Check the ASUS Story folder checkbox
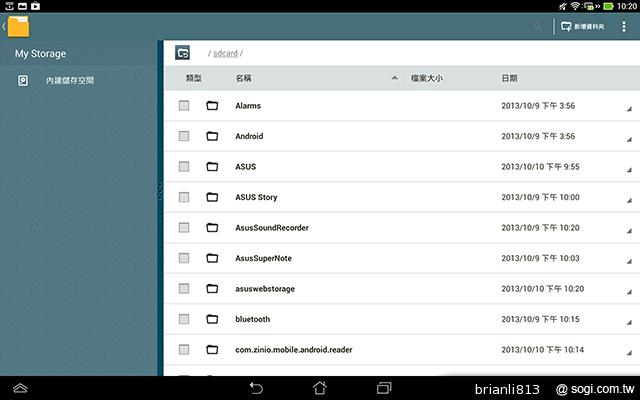 [x=184, y=197]
